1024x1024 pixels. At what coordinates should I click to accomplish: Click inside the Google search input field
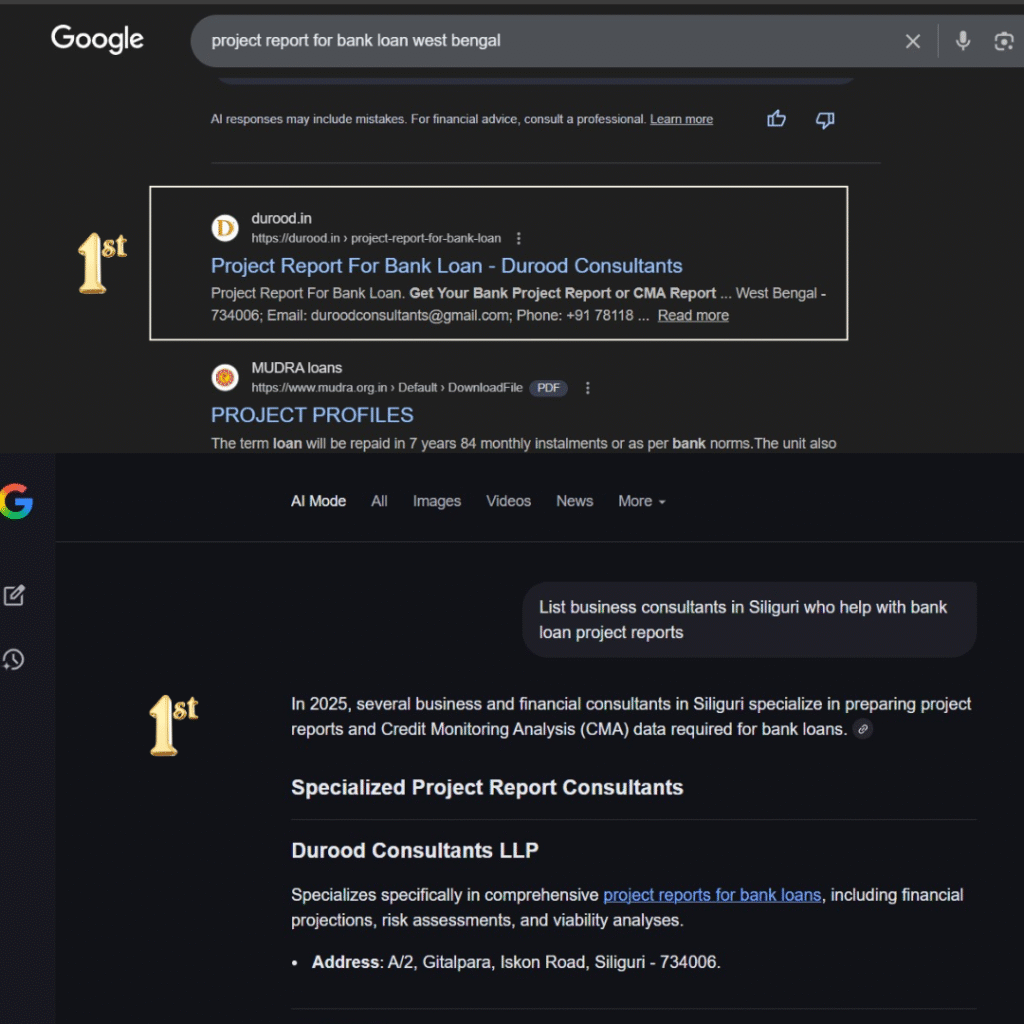(x=540, y=41)
